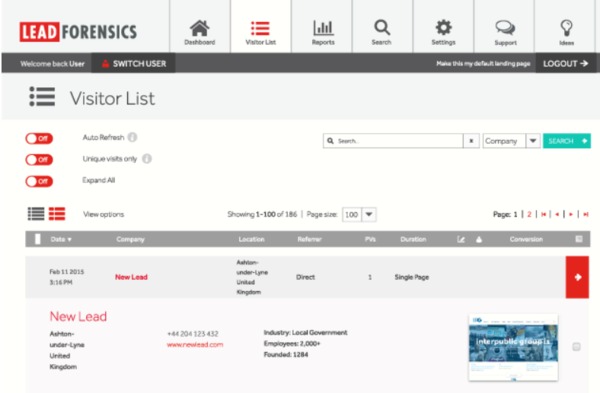Switch to the grey compact list view
This screenshot has height=393, width=600.
point(36,214)
